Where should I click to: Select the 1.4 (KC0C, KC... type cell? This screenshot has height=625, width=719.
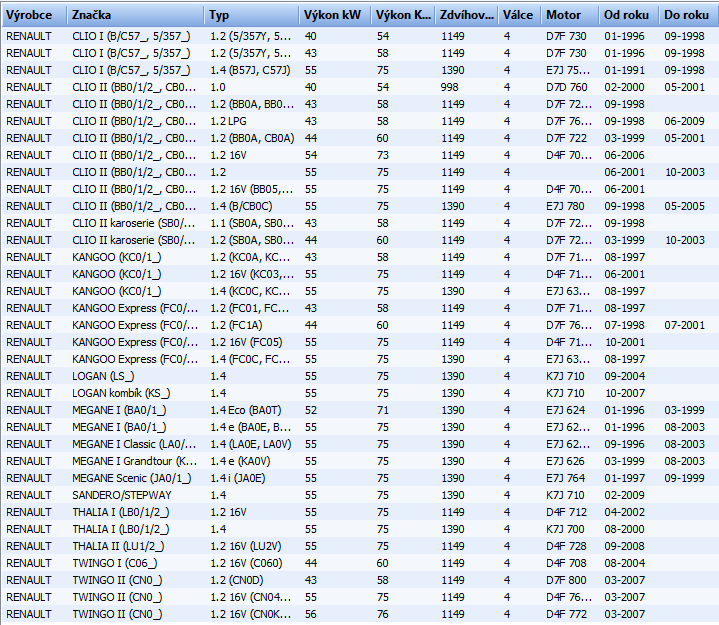[x=250, y=291]
